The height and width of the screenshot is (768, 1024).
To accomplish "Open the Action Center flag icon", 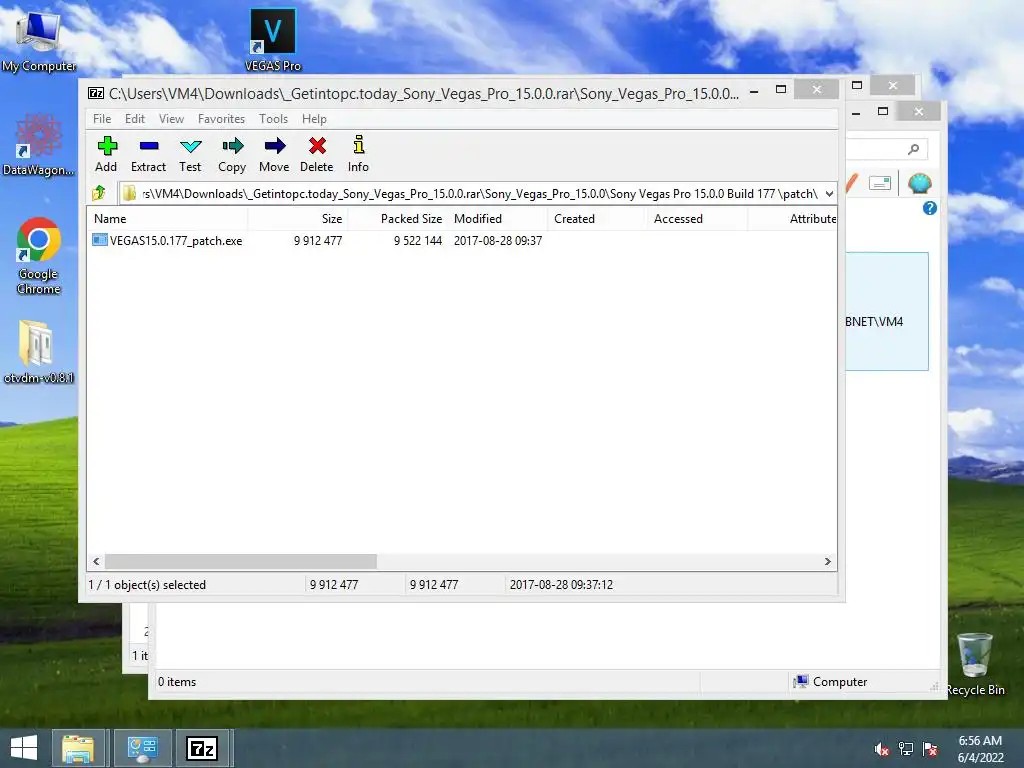I will coord(930,749).
